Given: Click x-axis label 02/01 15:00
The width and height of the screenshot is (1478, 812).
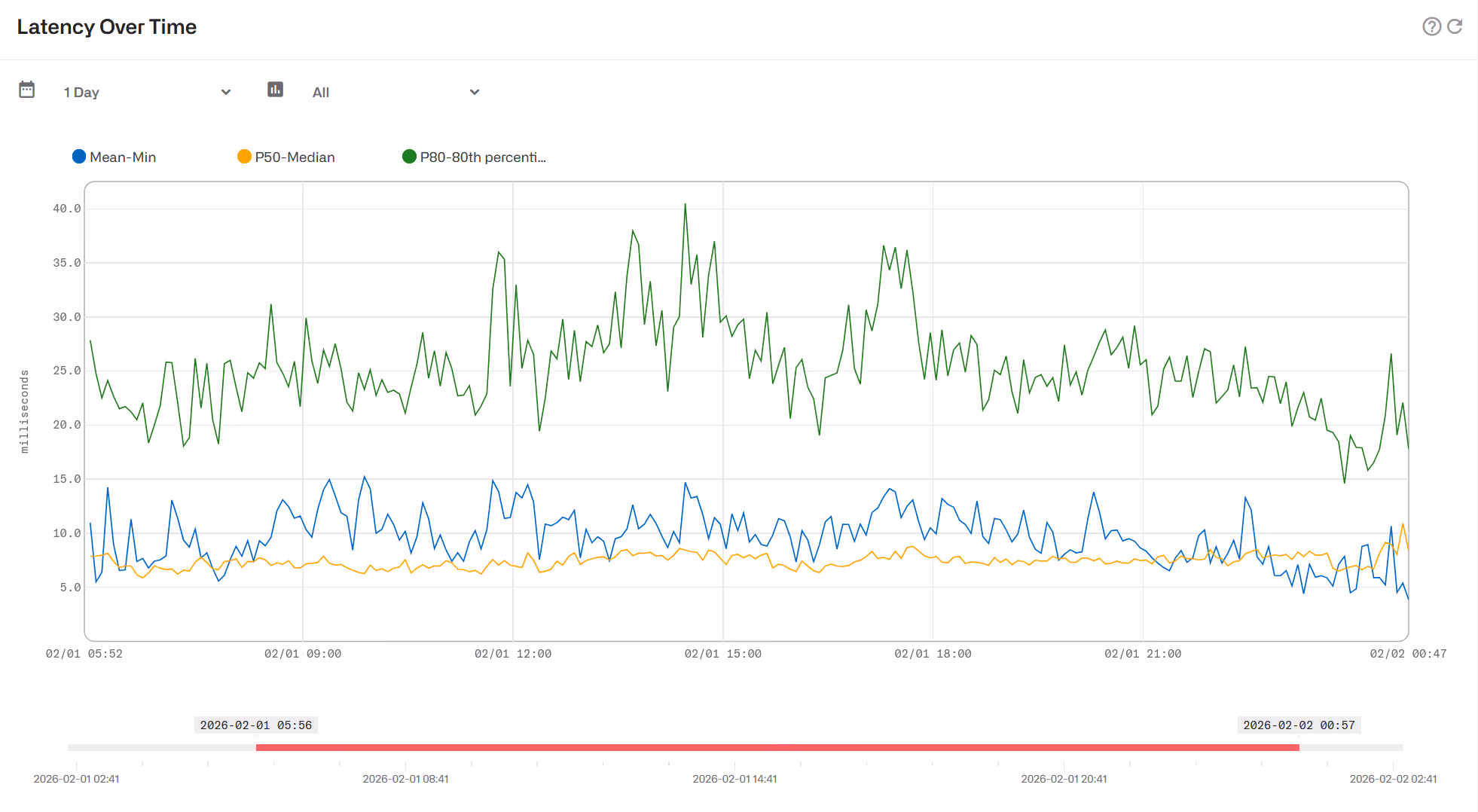Looking at the screenshot, I should coord(723,654).
